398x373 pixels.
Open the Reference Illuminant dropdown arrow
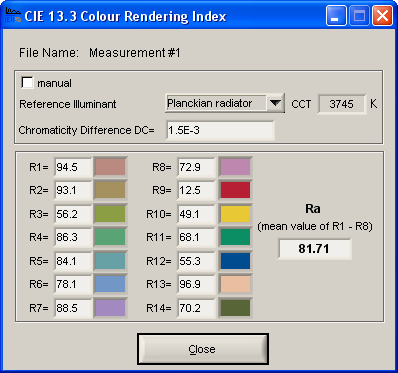point(275,103)
